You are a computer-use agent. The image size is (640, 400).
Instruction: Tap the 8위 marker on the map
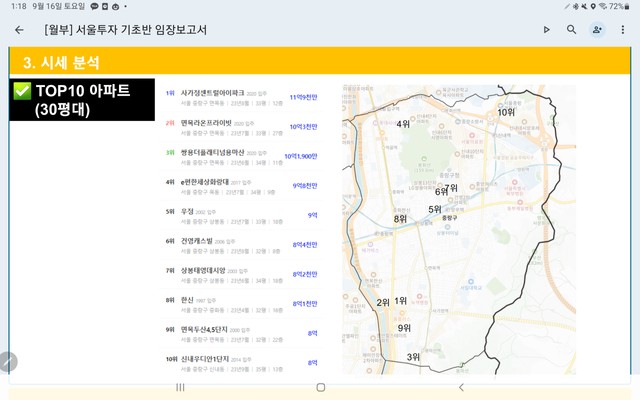point(400,219)
